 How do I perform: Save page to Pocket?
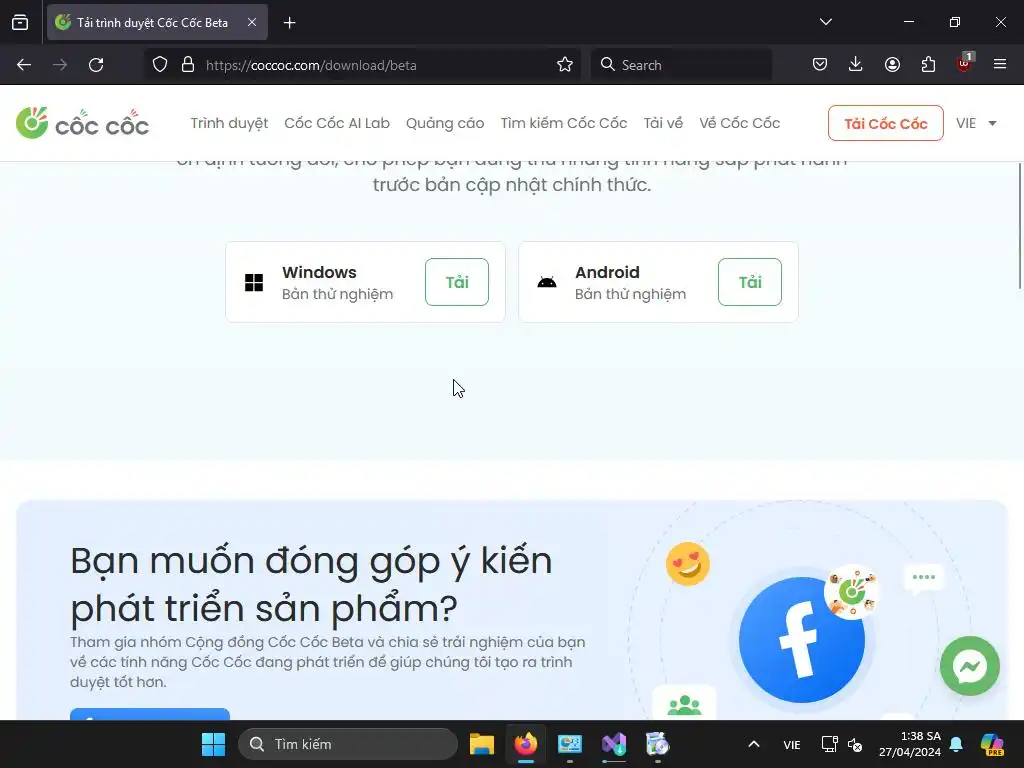point(820,65)
